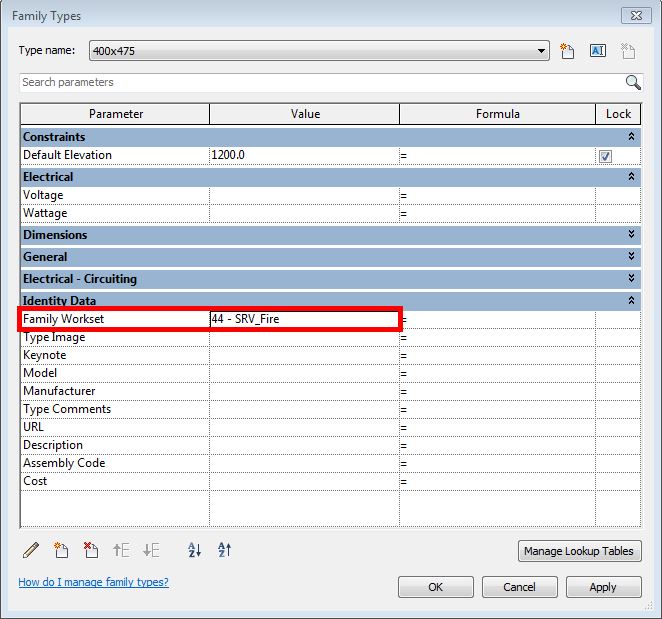
Task: Select the Keynote parameter name
Action: (x=44, y=355)
